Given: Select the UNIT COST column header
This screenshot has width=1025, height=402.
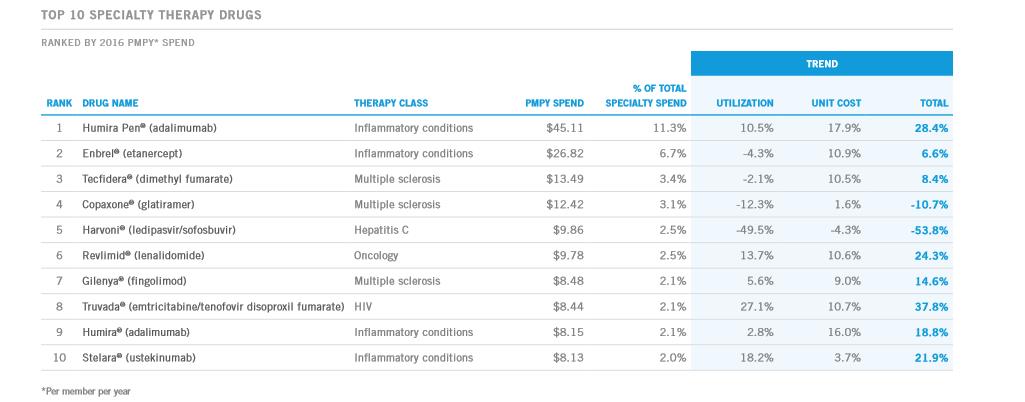Looking at the screenshot, I should click(836, 103).
